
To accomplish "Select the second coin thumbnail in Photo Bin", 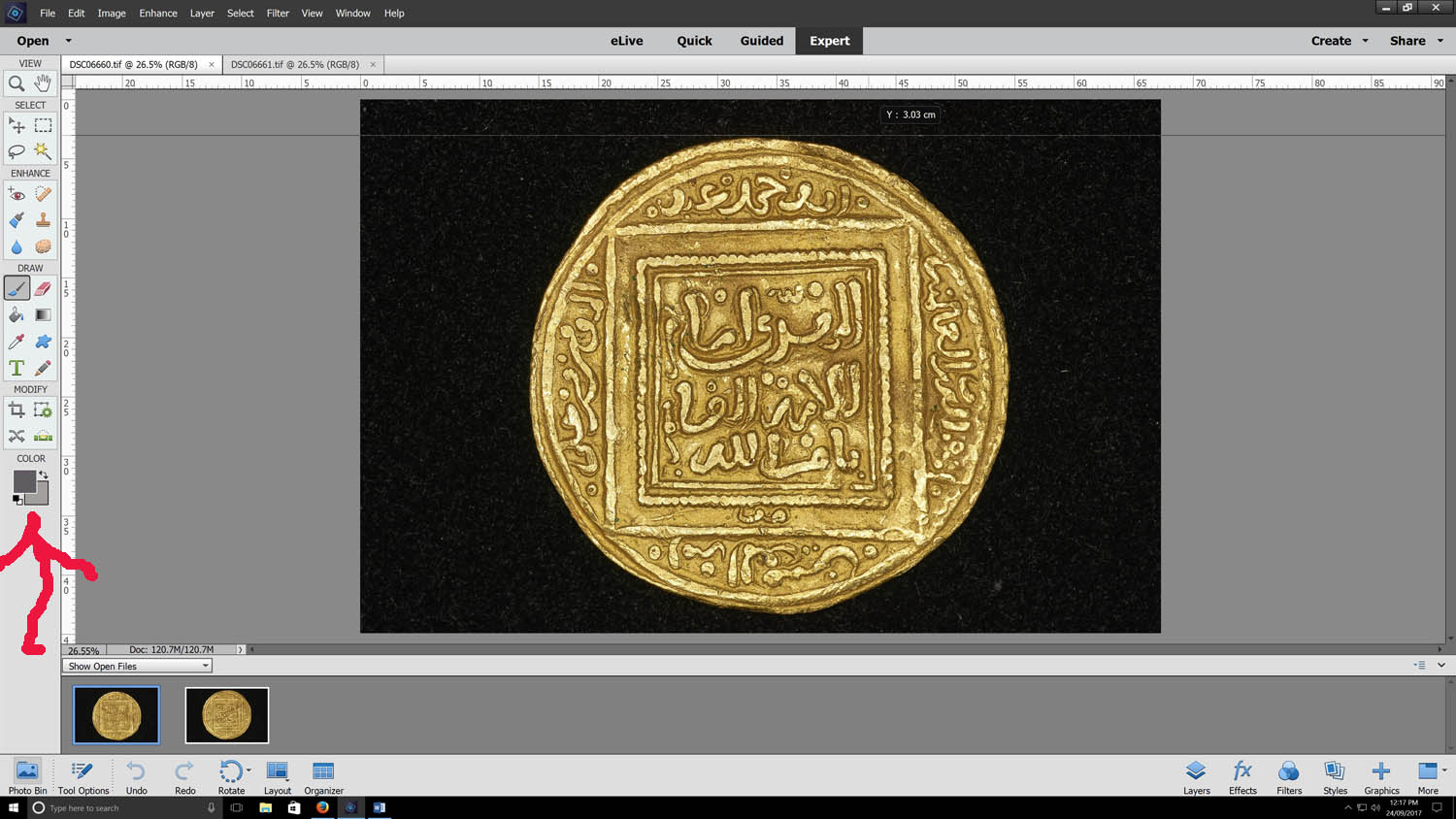I will click(227, 715).
